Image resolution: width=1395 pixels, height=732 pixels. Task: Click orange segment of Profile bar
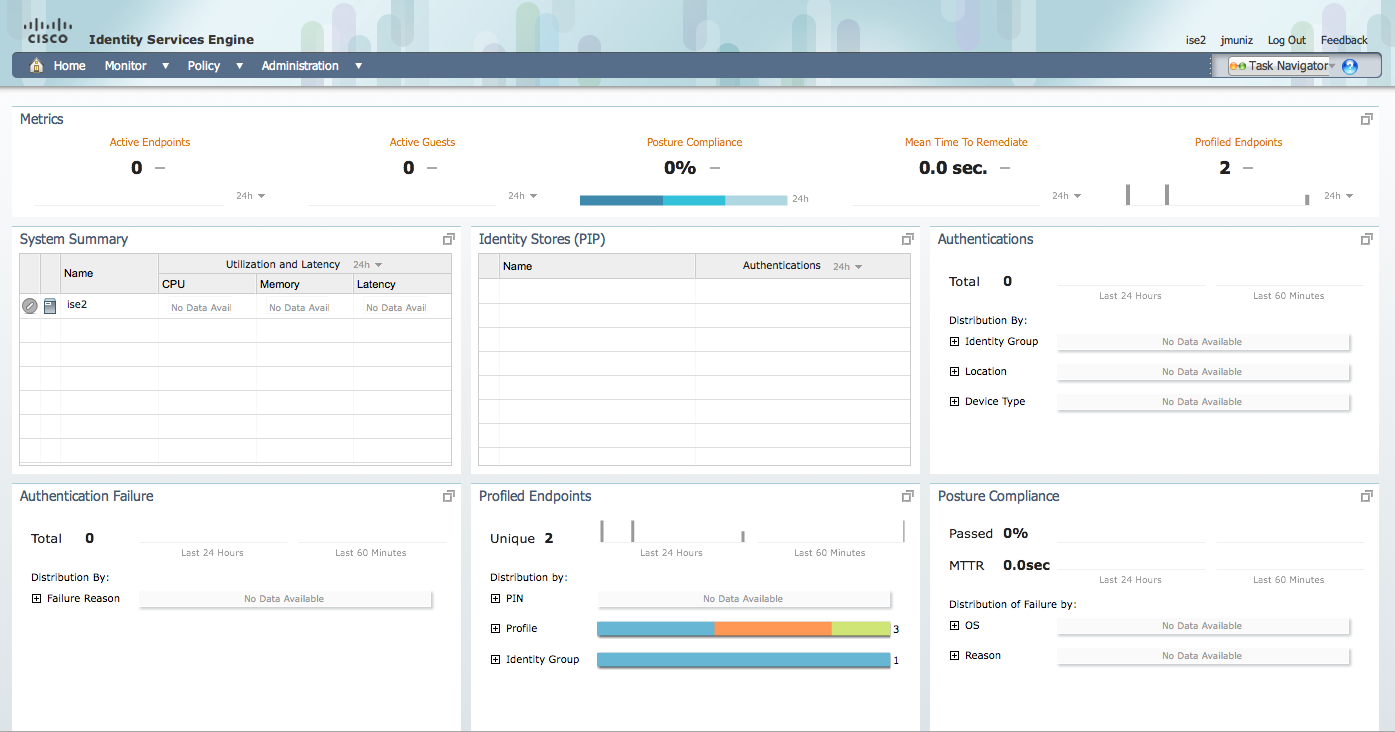pos(773,629)
